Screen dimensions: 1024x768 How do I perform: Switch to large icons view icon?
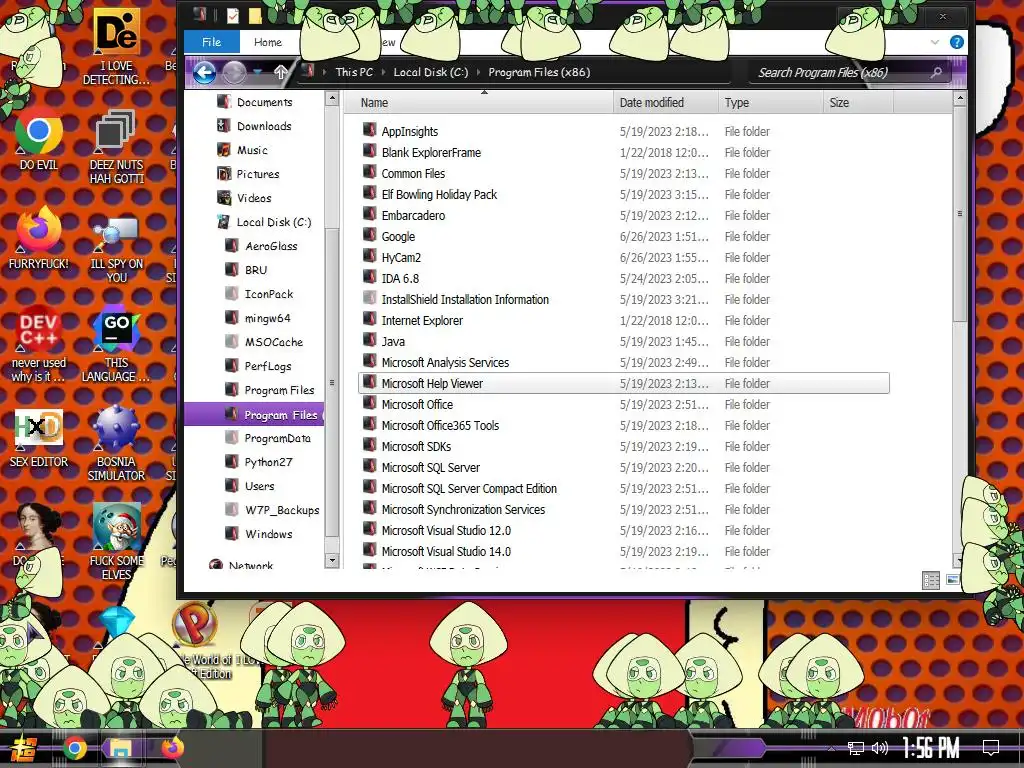953,580
